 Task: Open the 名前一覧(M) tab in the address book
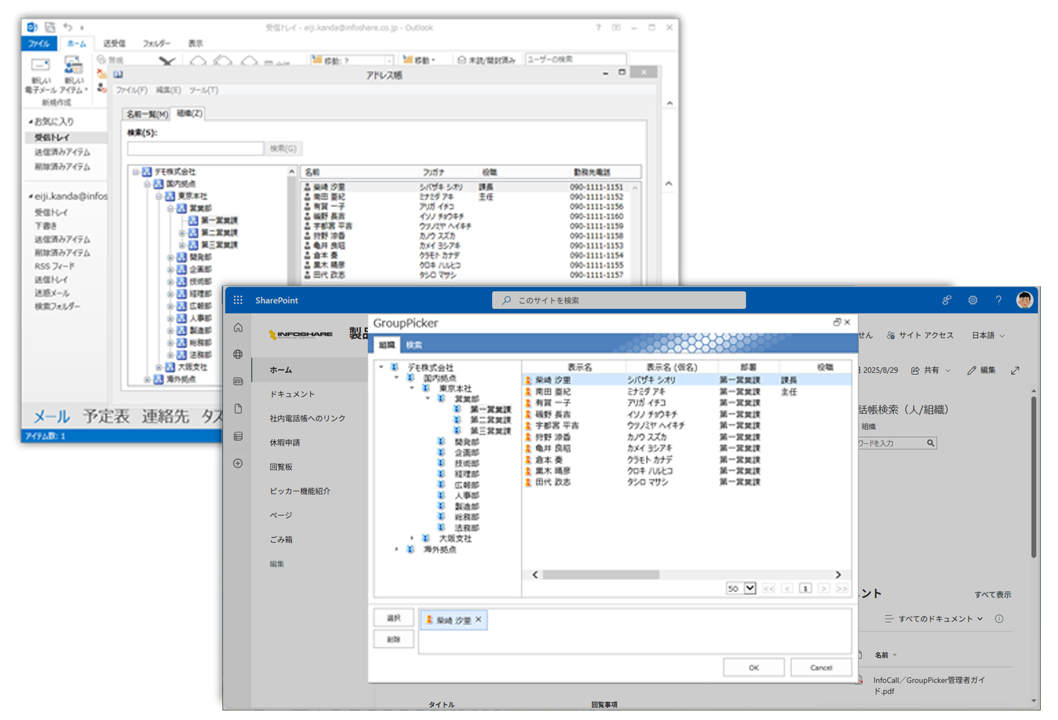click(146, 114)
